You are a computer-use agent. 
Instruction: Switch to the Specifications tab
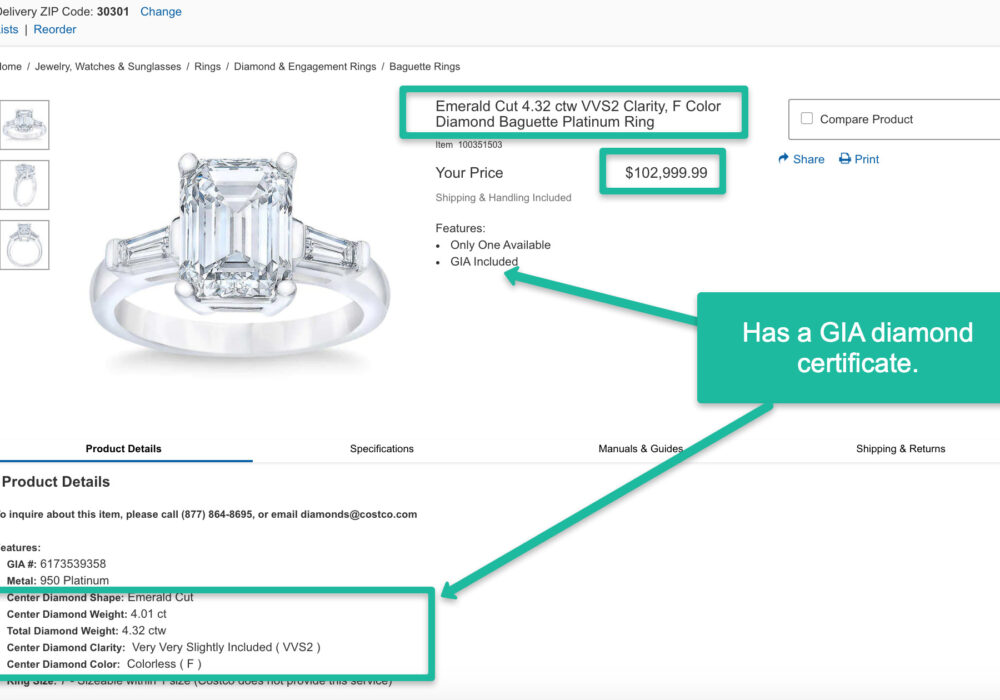(381, 449)
